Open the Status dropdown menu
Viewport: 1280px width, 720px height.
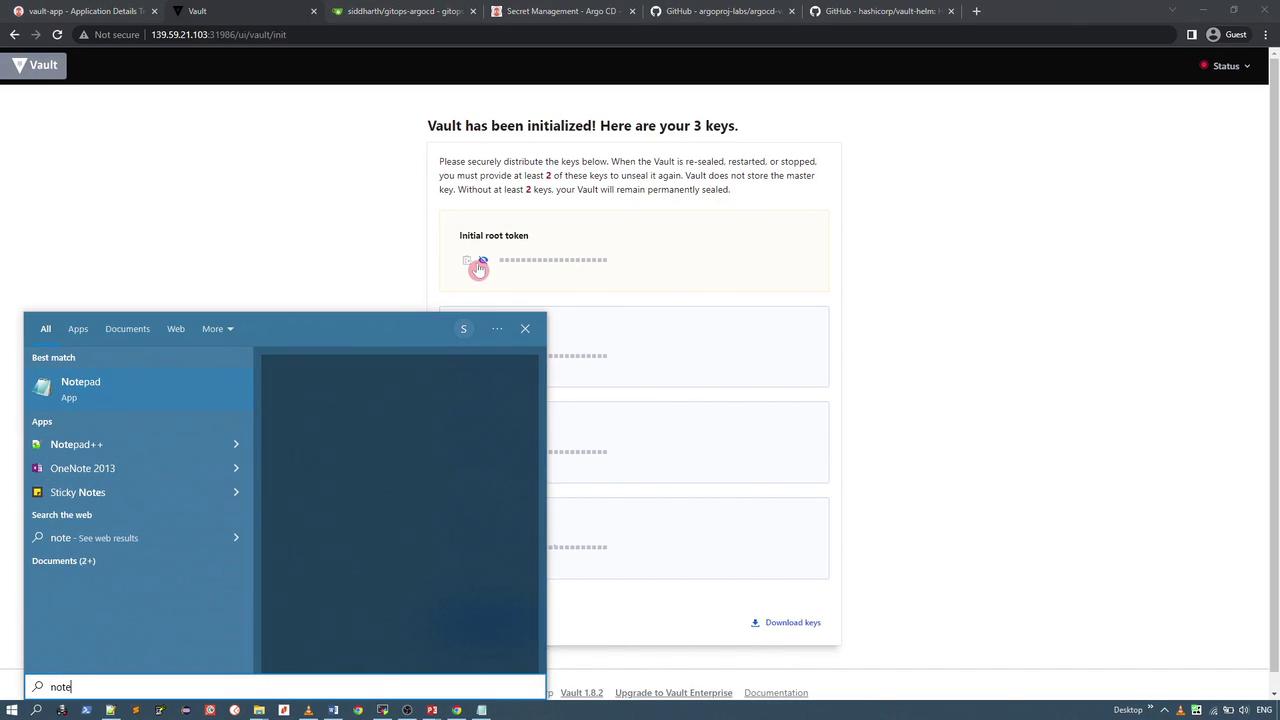click(x=1225, y=66)
